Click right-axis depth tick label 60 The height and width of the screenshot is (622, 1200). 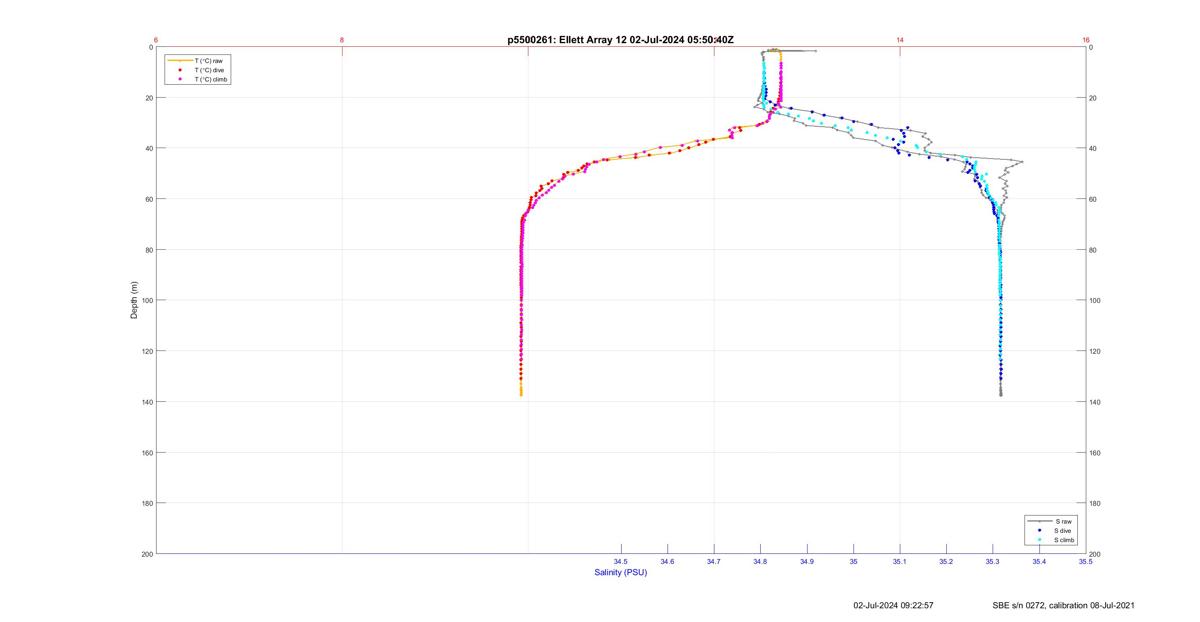[x=1093, y=199]
